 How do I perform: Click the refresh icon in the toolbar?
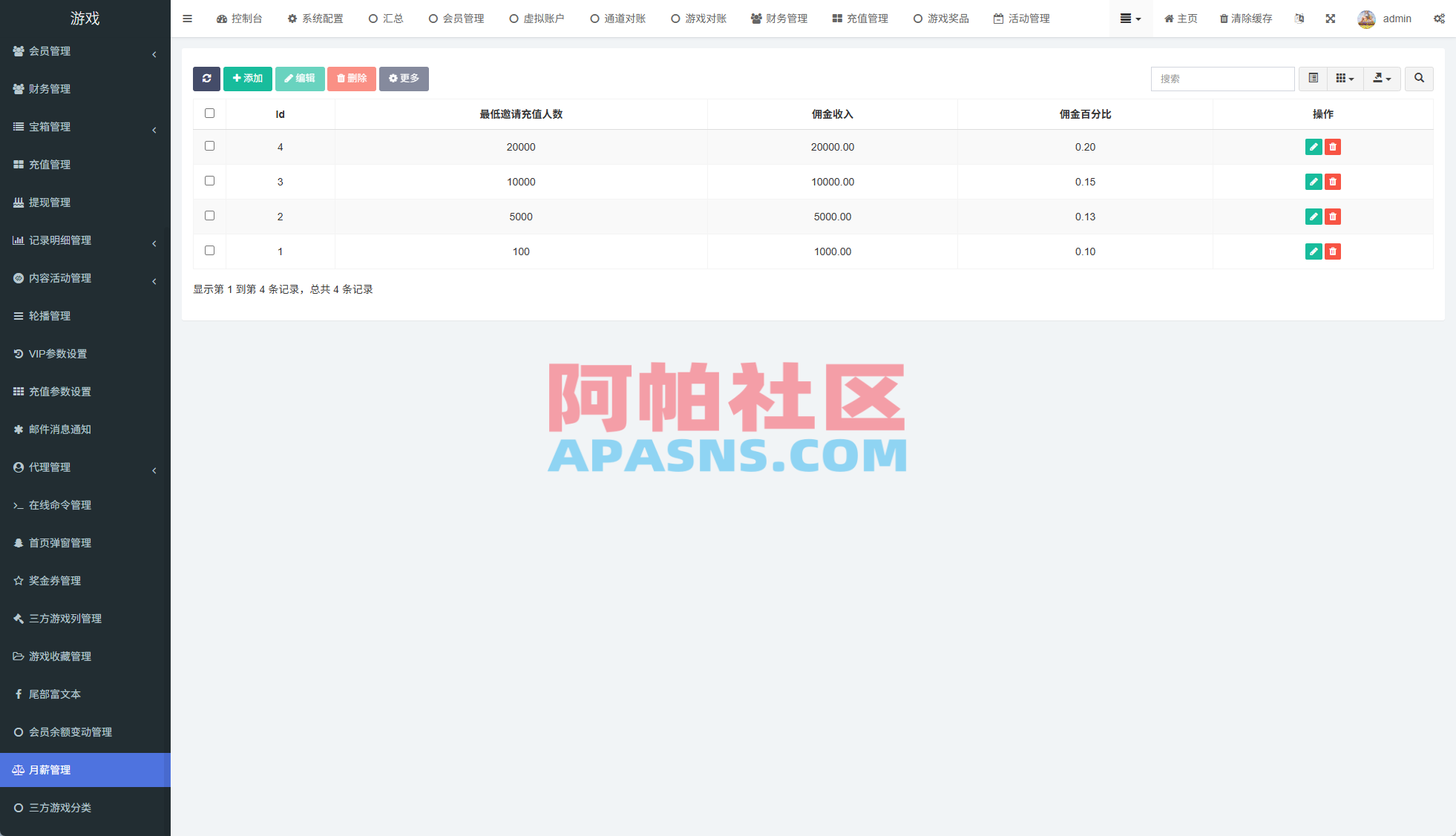206,79
